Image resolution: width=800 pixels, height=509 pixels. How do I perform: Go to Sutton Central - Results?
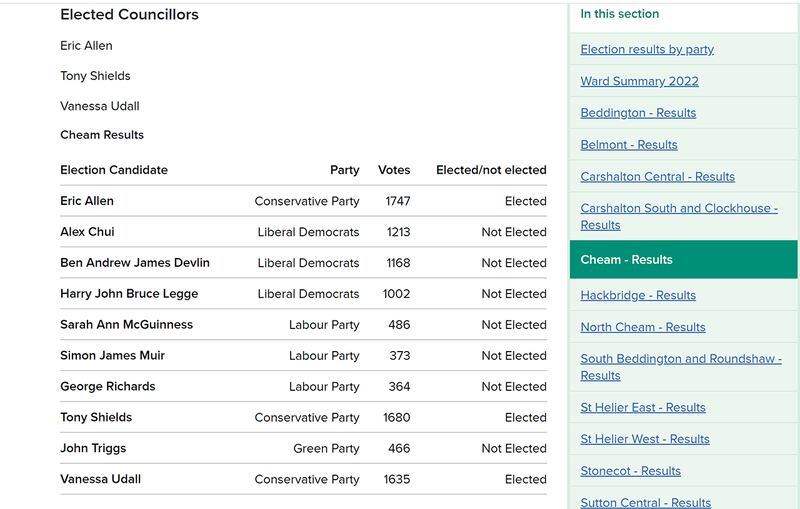(645, 502)
